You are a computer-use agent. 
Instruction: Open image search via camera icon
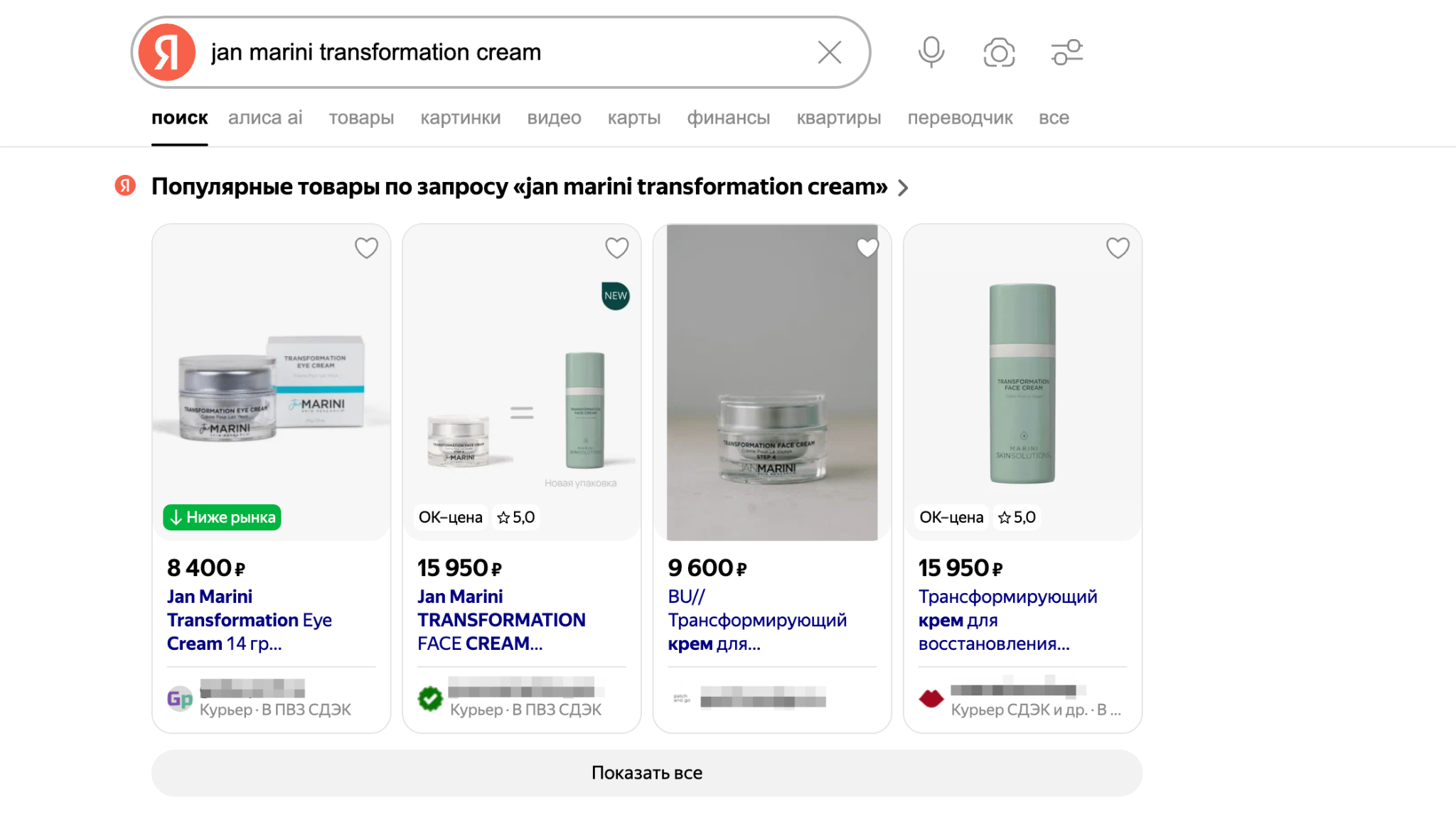(x=999, y=53)
